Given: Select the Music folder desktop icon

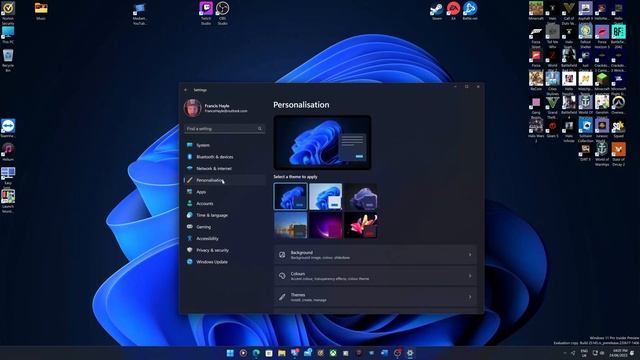Looking at the screenshot, I should pos(41,11).
